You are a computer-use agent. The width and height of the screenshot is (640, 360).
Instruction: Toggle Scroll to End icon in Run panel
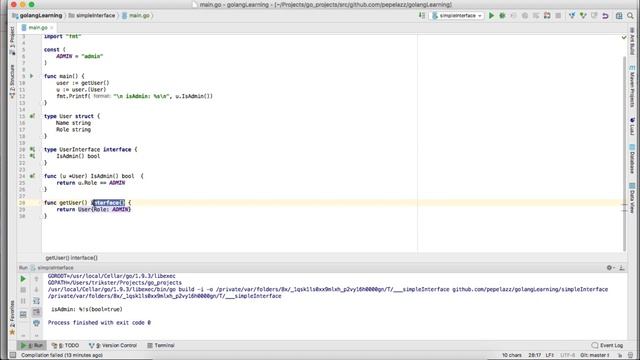36,312
